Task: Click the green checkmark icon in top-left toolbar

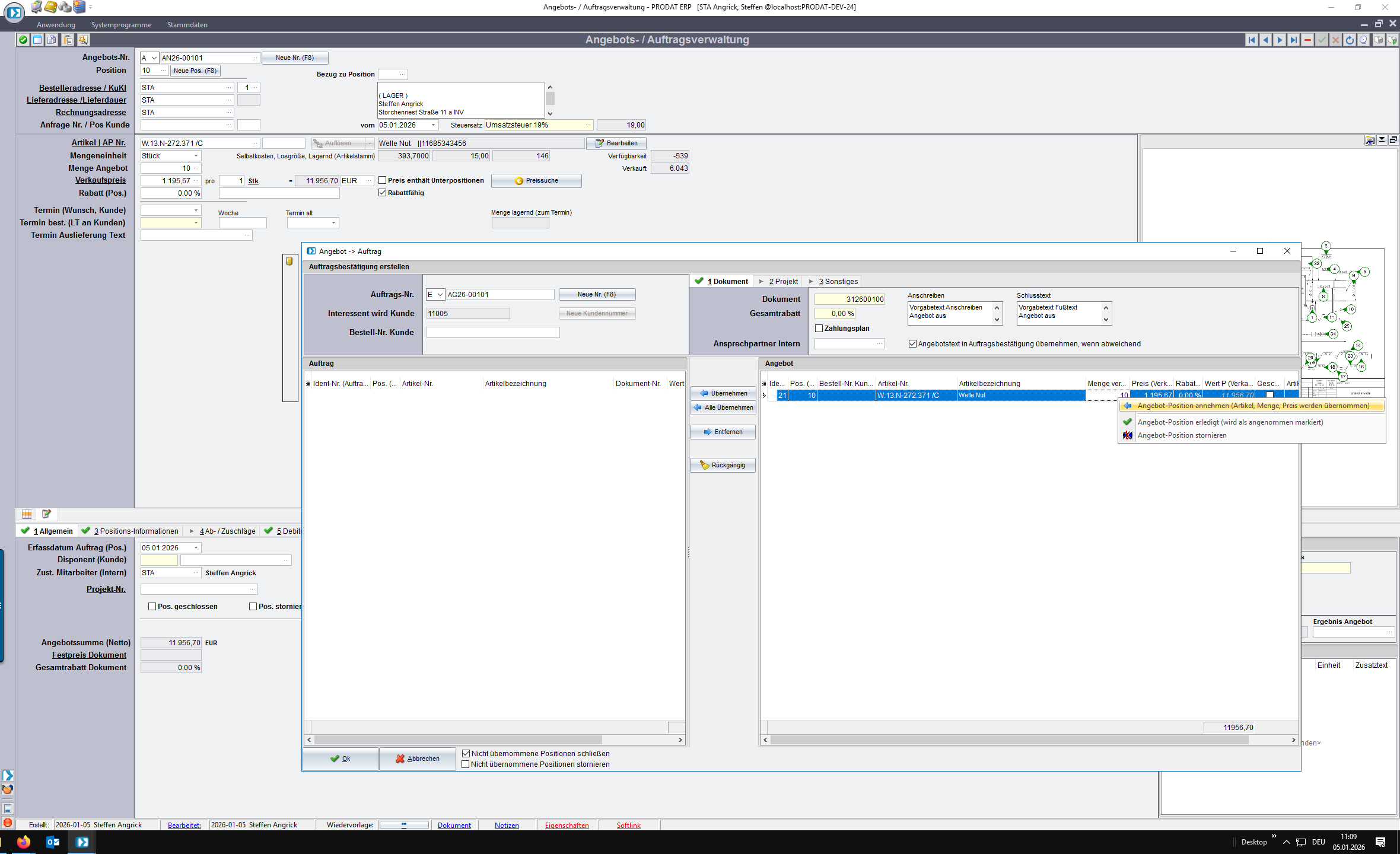Action: [x=23, y=40]
